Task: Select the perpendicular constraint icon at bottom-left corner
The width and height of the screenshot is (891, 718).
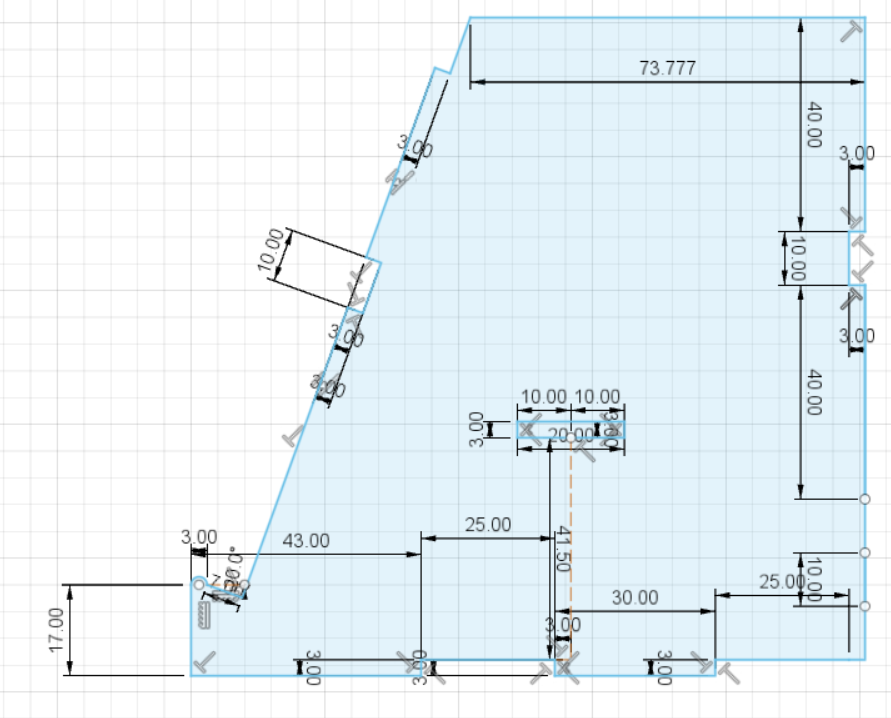Action: 203,662
